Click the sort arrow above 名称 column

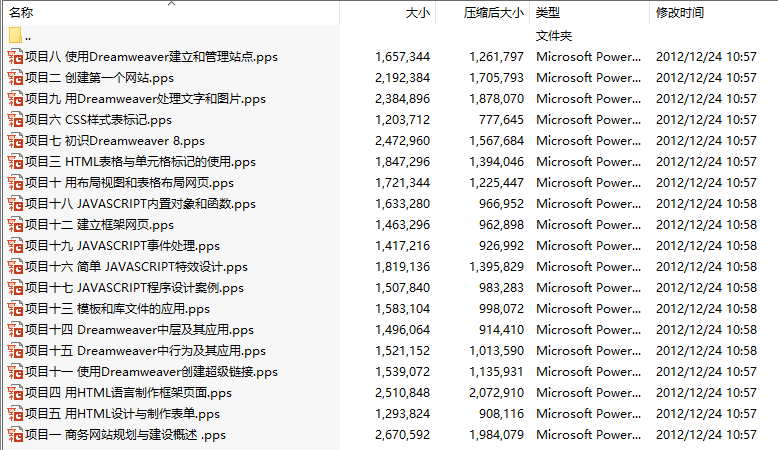pyautogui.click(x=172, y=3)
